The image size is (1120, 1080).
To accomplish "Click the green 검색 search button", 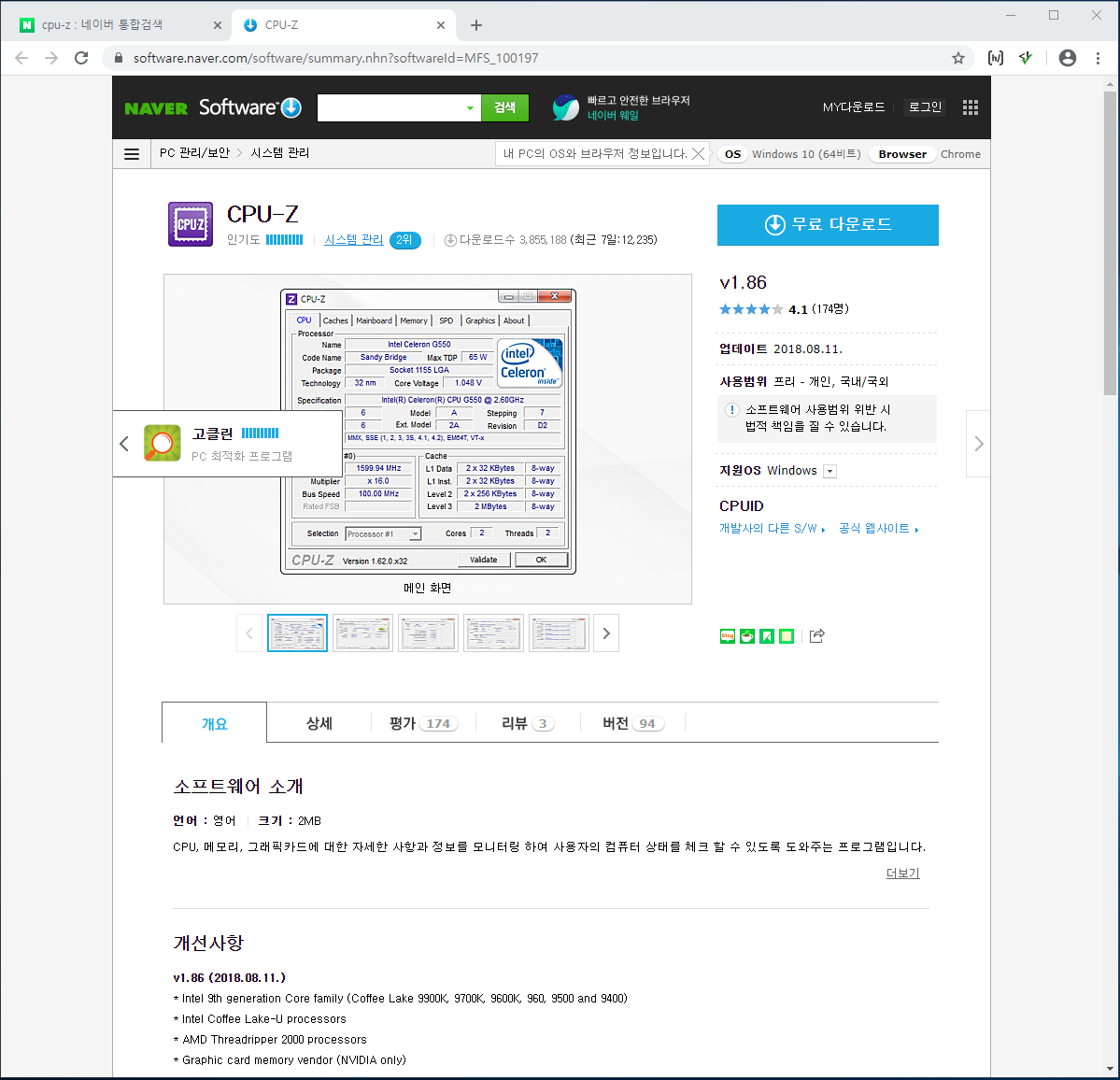I will 505,107.
